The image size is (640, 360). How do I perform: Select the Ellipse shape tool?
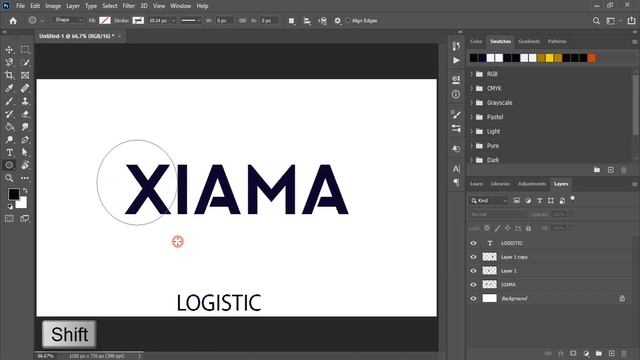[x=9, y=165]
